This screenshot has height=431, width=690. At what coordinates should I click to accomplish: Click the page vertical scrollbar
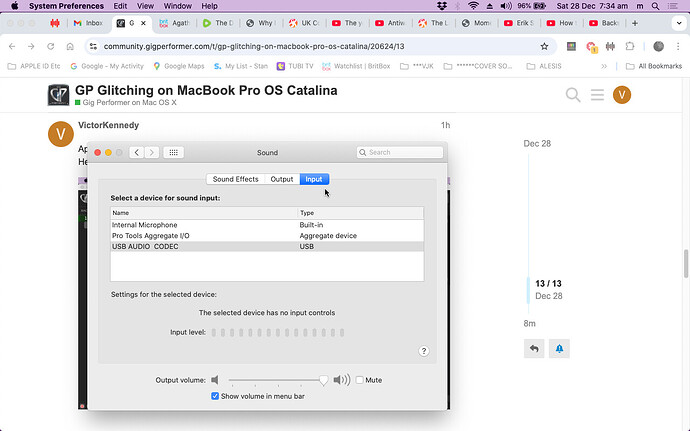pyautogui.click(x=686, y=264)
